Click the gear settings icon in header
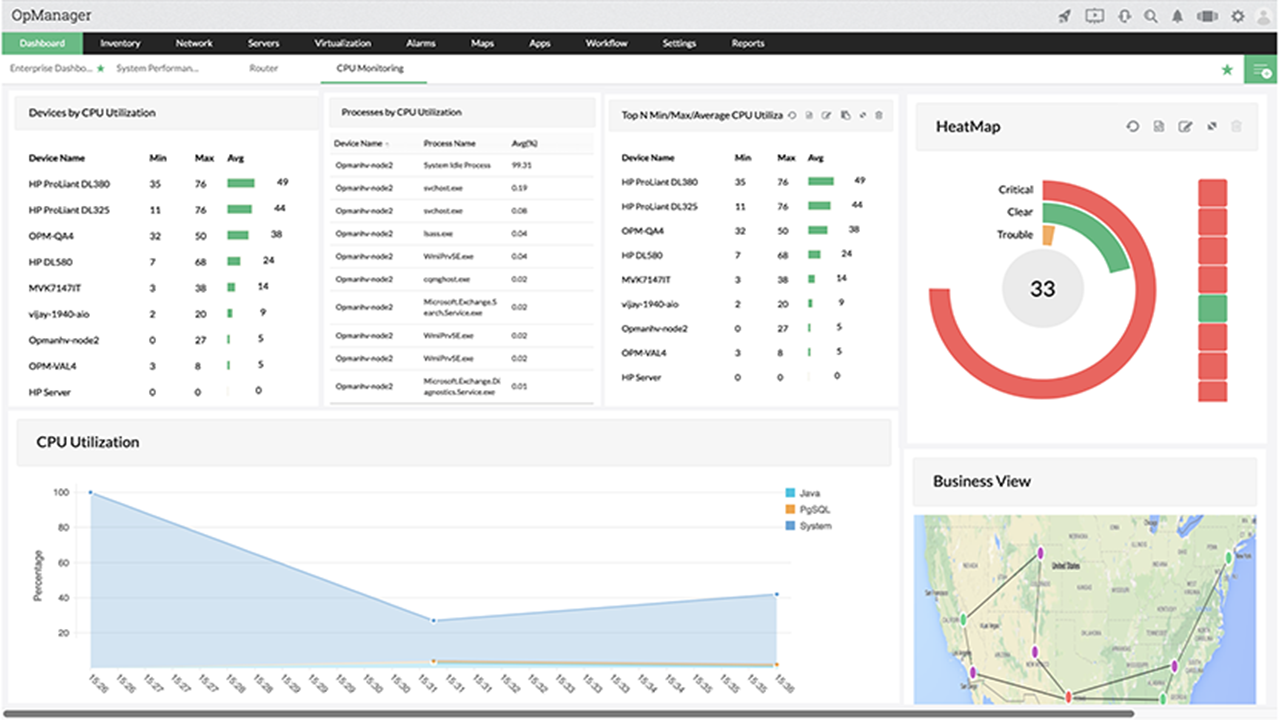 [x=1238, y=16]
